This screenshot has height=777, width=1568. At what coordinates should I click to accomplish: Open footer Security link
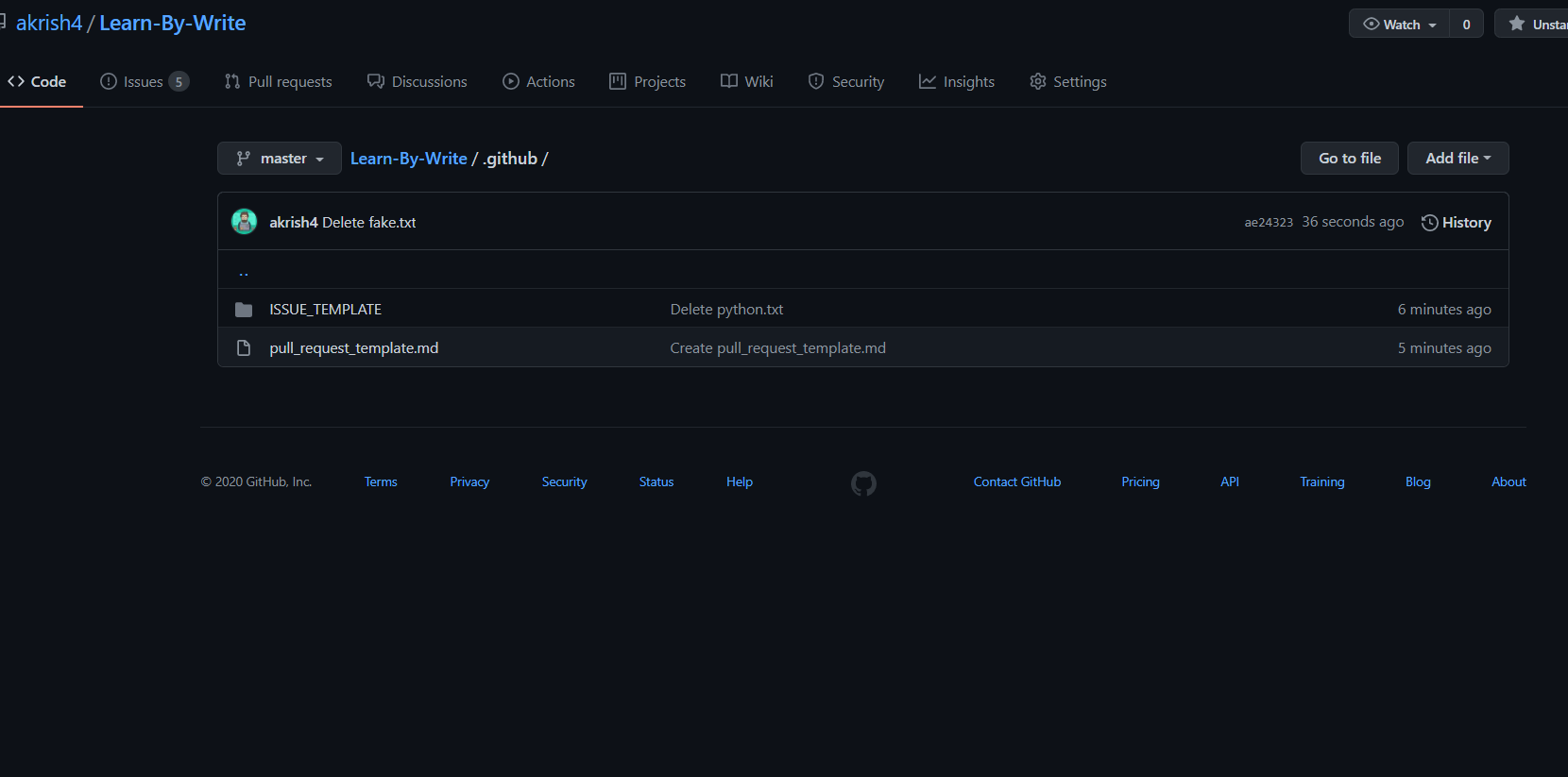click(x=565, y=481)
